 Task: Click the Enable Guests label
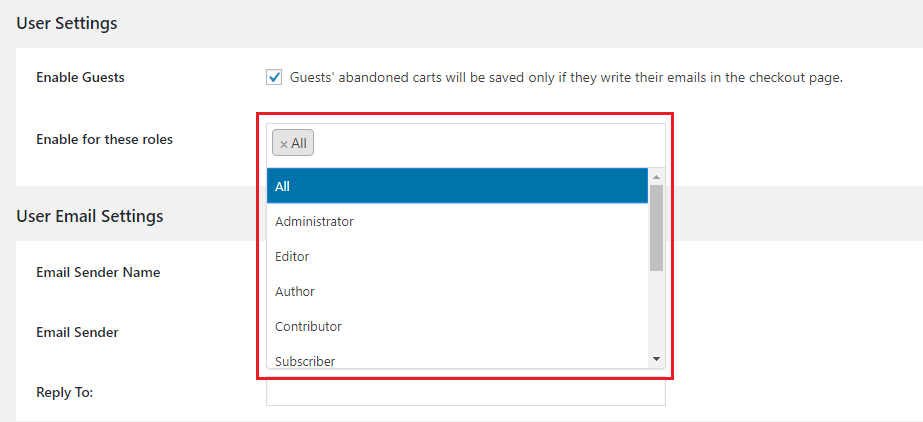click(x=80, y=77)
